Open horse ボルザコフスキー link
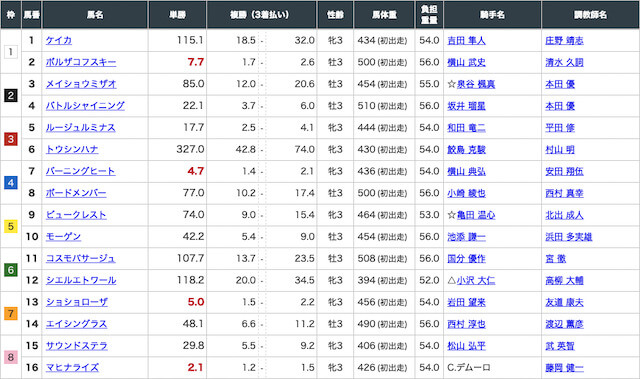The width and height of the screenshot is (640, 379). [81, 62]
